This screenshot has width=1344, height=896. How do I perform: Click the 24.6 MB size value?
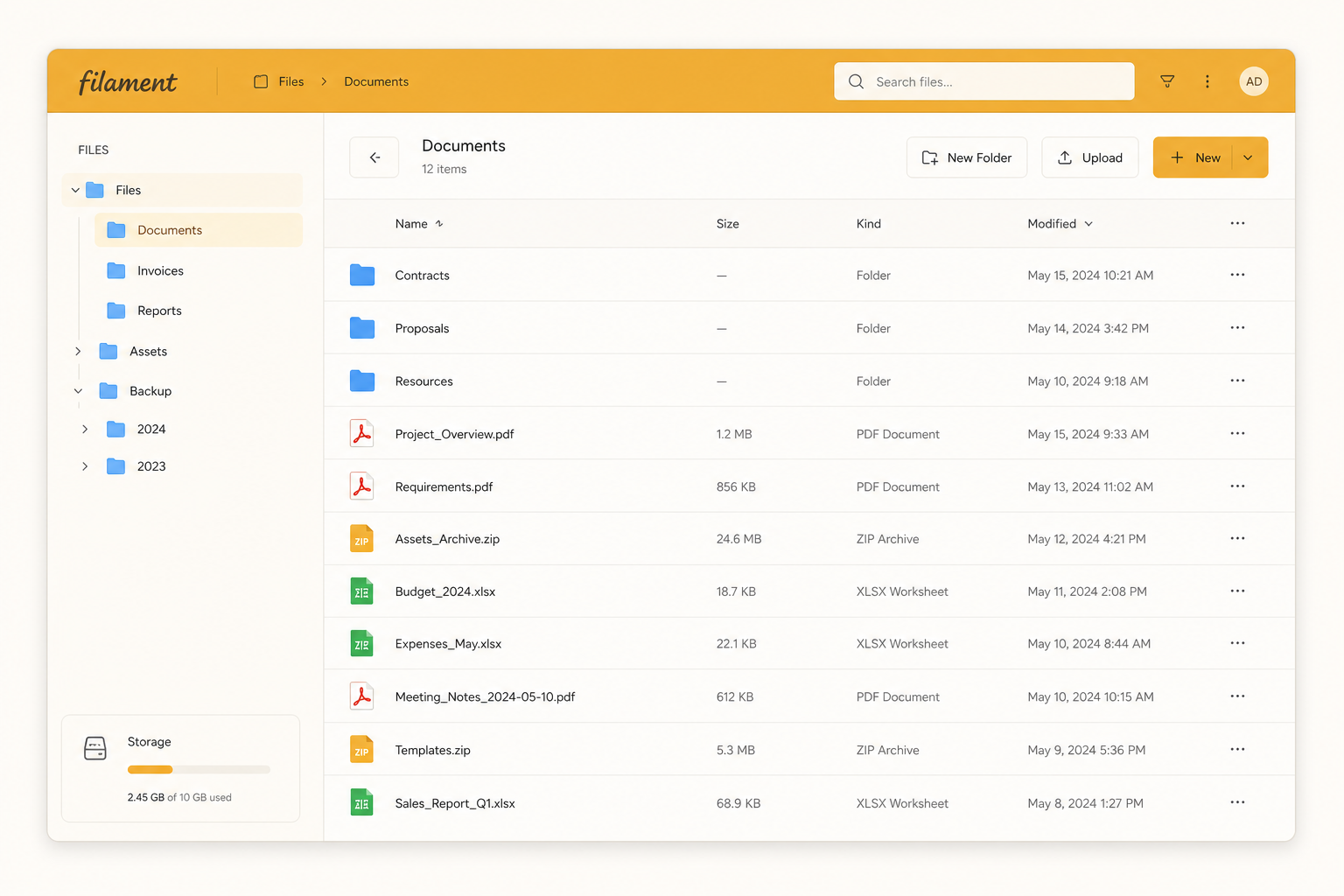pos(738,539)
